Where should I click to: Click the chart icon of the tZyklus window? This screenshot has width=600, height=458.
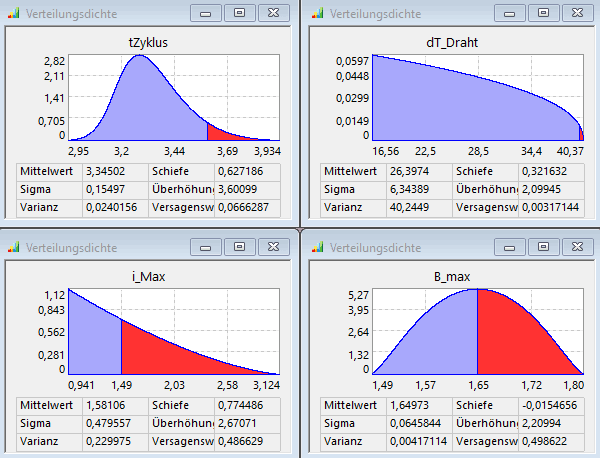pos(14,14)
